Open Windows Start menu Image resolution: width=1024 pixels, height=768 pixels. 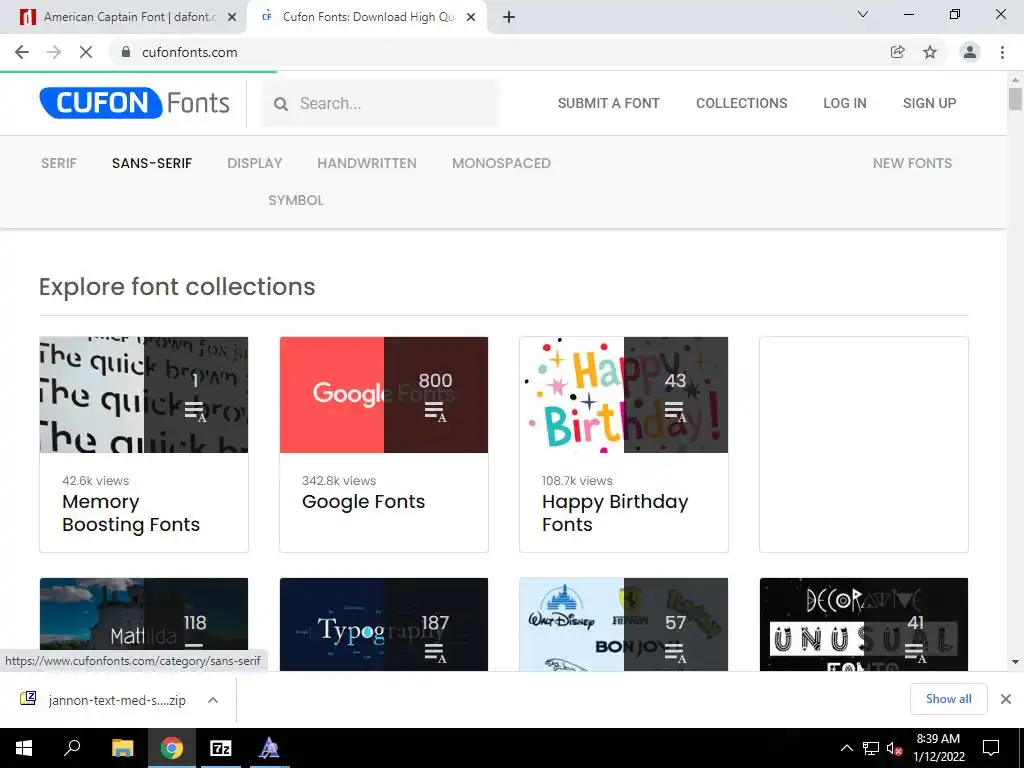click(24, 748)
